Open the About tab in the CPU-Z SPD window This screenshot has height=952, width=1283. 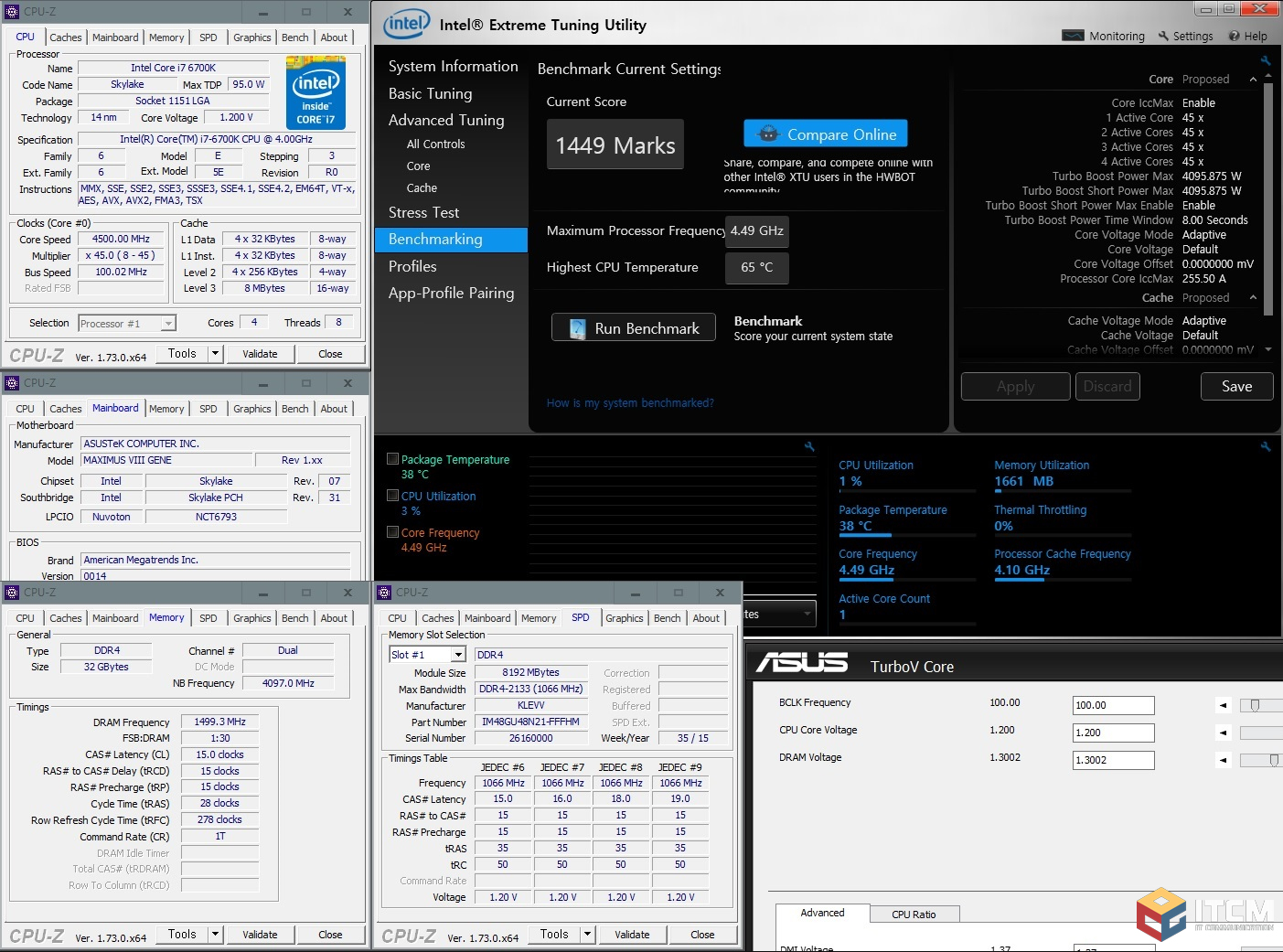705,618
